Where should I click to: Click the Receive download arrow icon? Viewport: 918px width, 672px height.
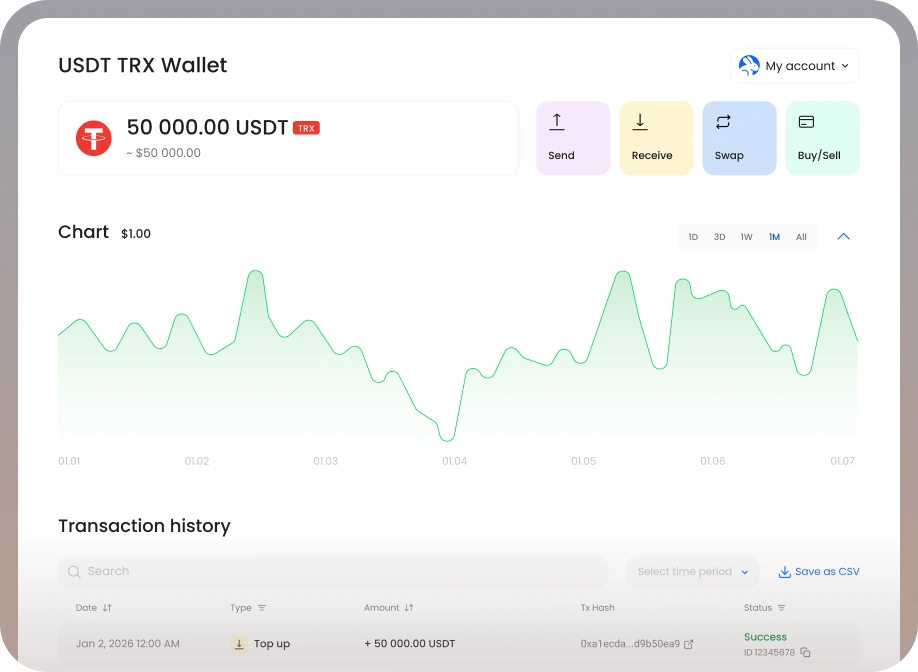click(x=640, y=122)
